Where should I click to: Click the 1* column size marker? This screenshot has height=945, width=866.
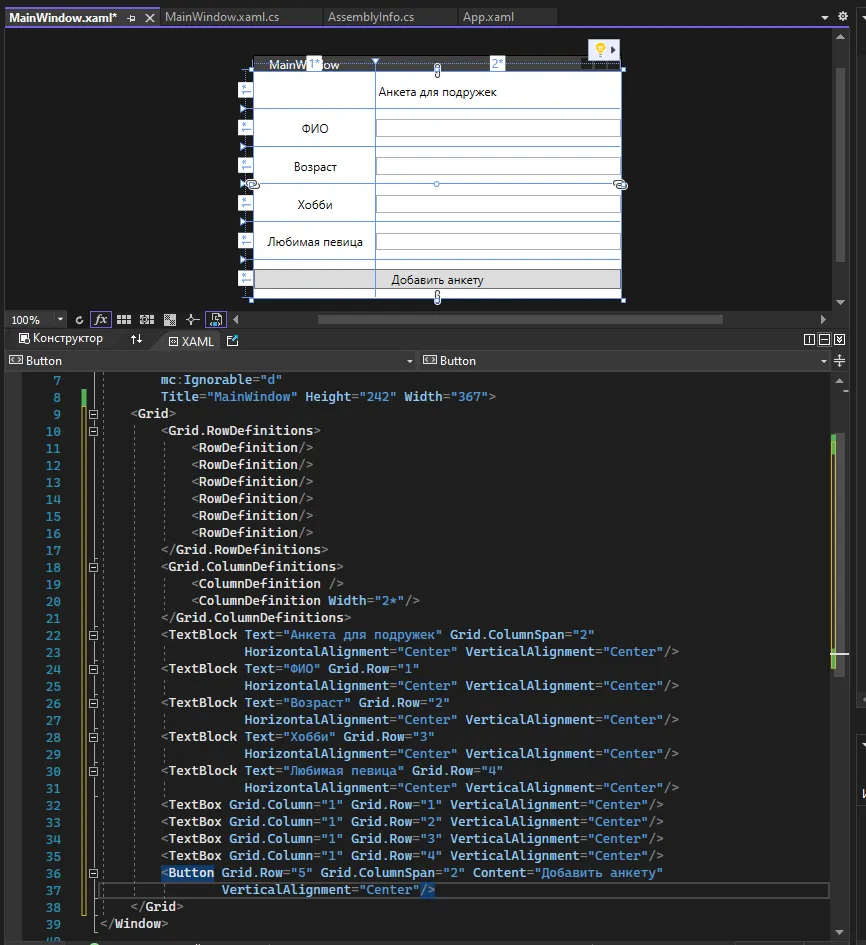314,63
